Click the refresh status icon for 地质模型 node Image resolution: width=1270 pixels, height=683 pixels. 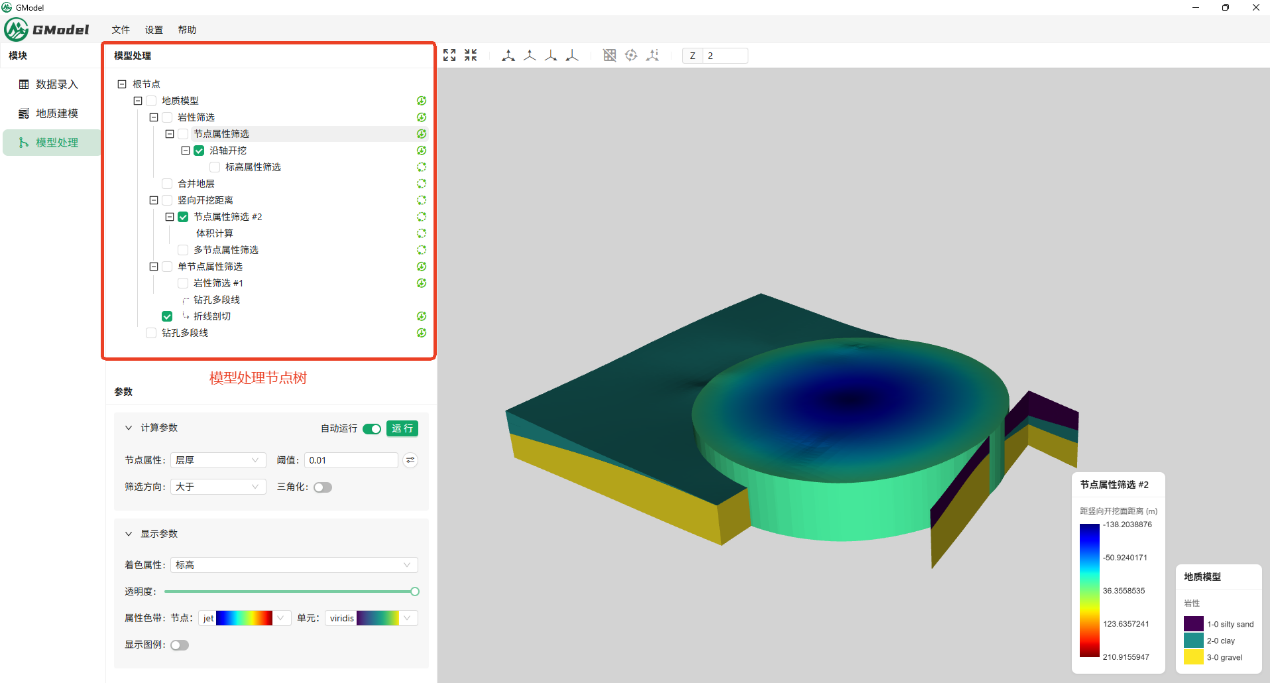pos(422,101)
